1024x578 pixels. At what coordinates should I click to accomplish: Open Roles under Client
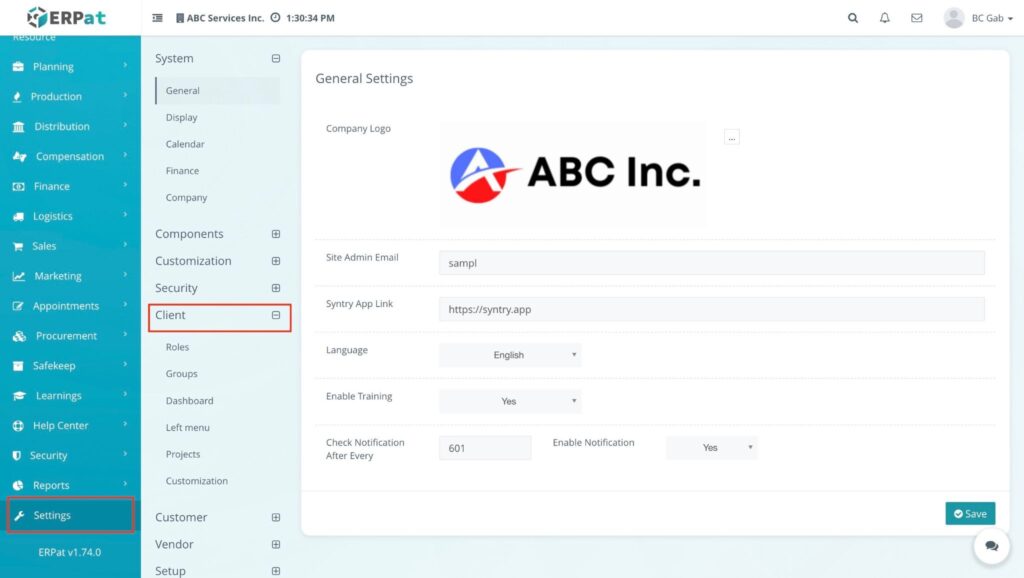[177, 347]
